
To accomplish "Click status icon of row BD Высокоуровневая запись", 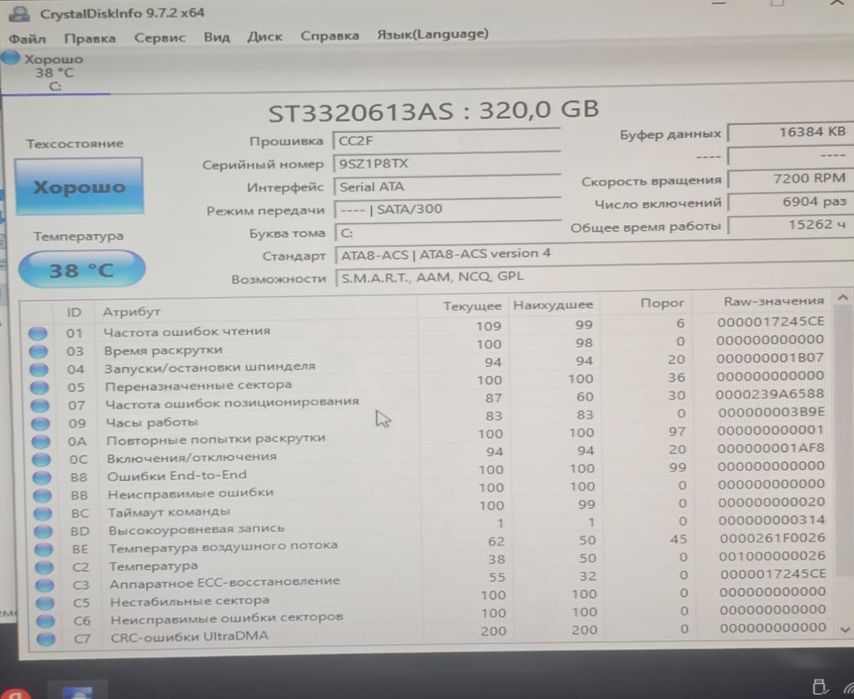I will coord(44,531).
